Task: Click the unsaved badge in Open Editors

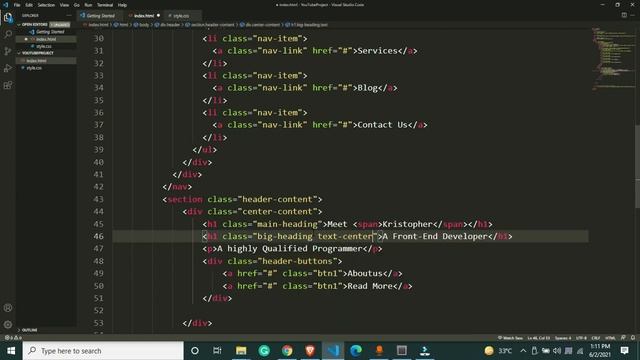Action: pos(60,24)
